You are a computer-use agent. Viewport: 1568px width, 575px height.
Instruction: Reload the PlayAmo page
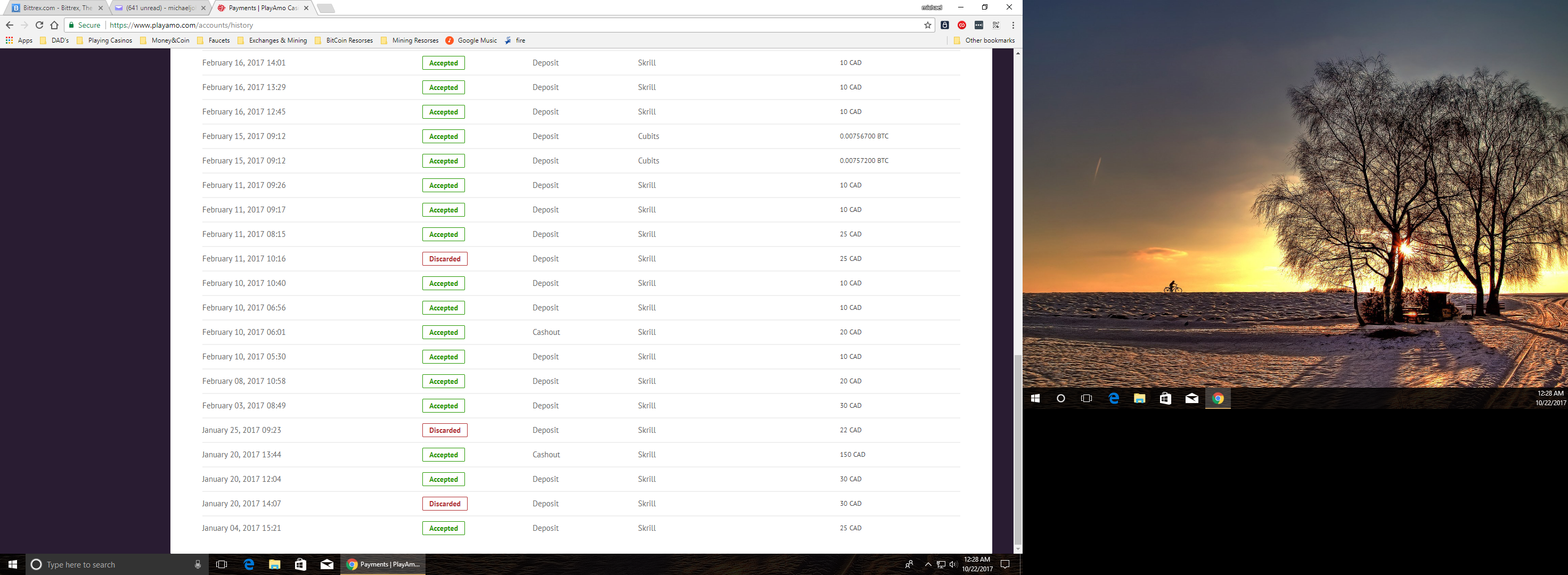(x=39, y=25)
